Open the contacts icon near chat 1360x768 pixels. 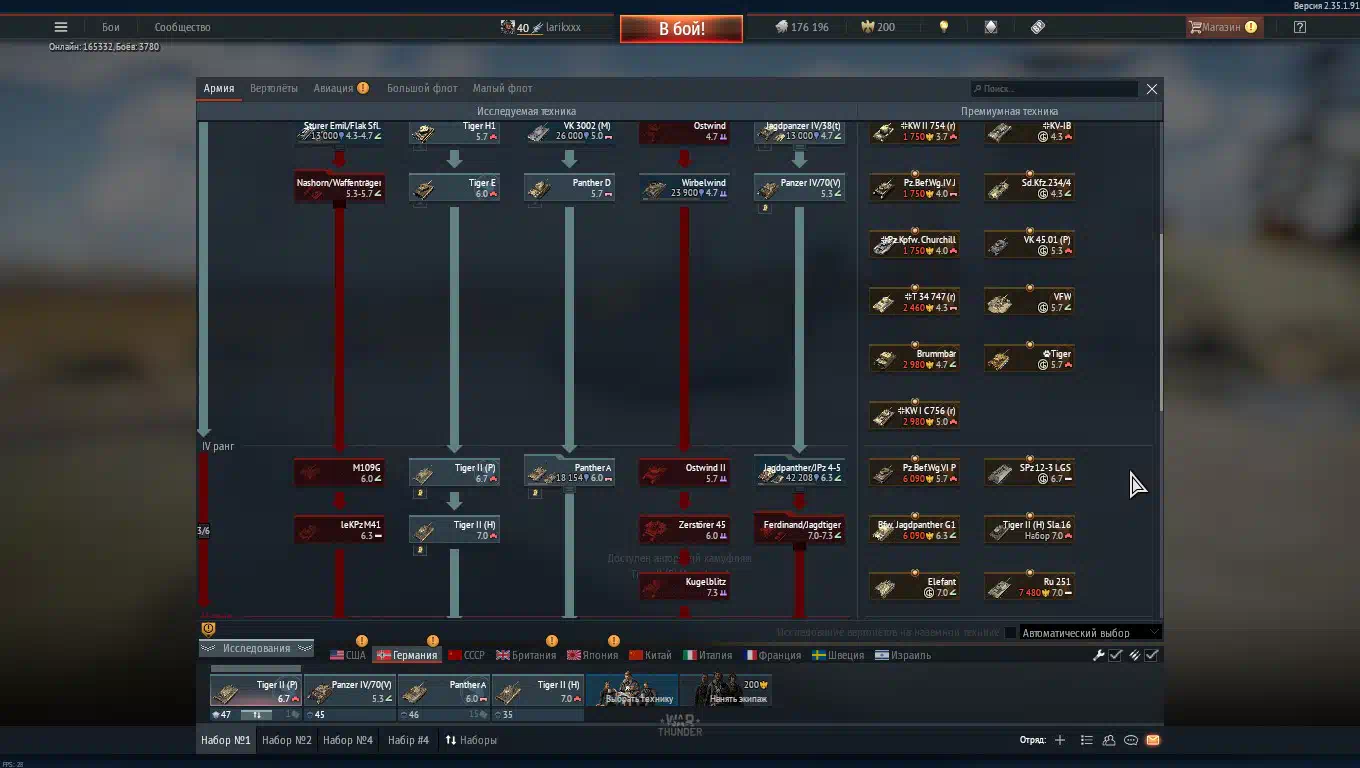pos(1109,740)
